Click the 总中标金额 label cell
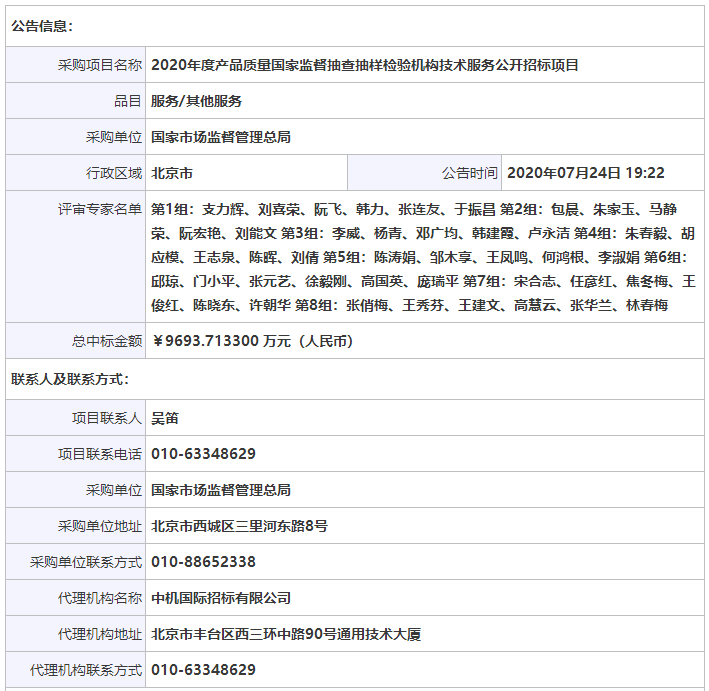The height and width of the screenshot is (691, 709). pos(106,341)
